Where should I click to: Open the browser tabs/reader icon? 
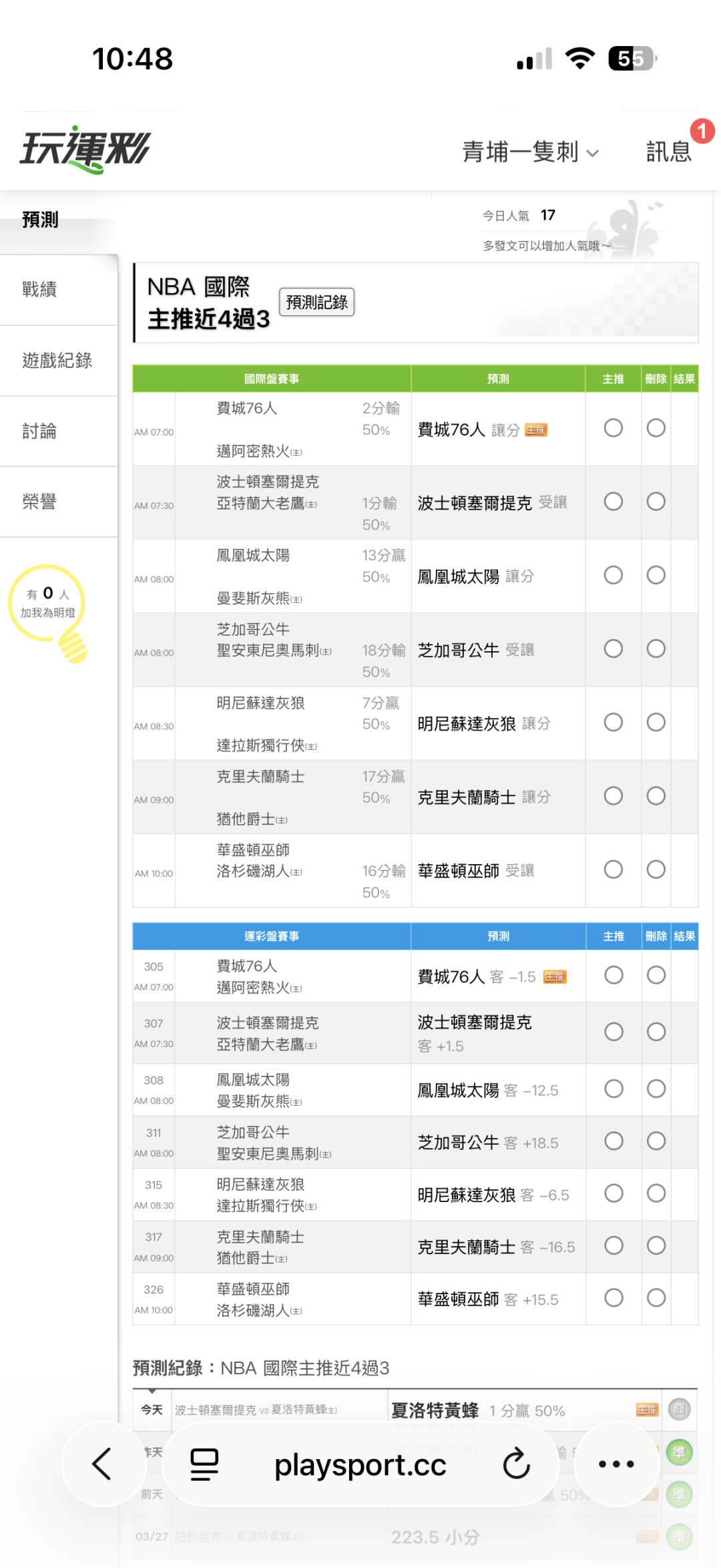click(204, 1464)
